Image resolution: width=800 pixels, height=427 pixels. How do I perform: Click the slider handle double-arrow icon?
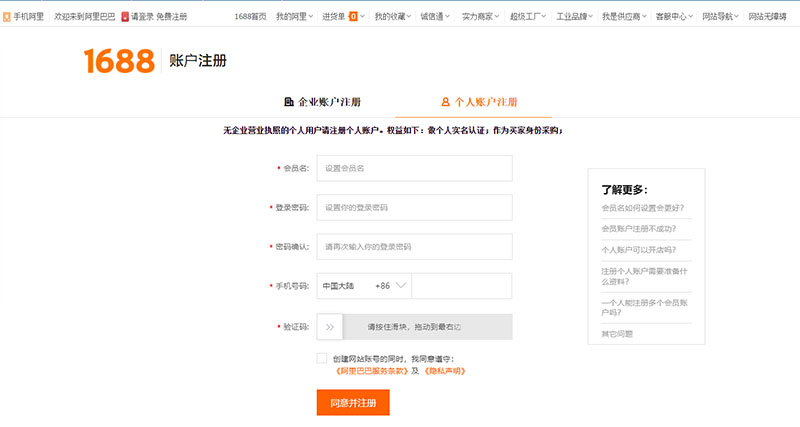(330, 327)
